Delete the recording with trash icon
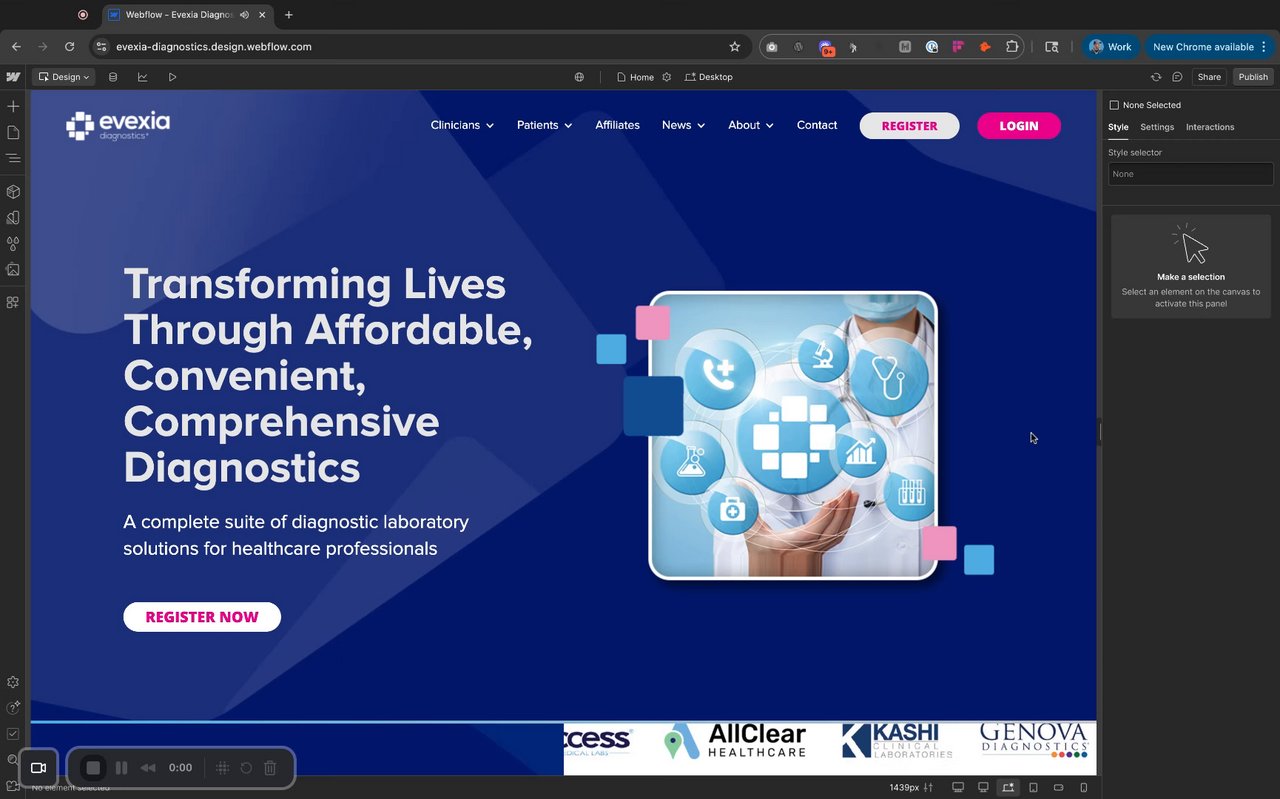 (270, 768)
